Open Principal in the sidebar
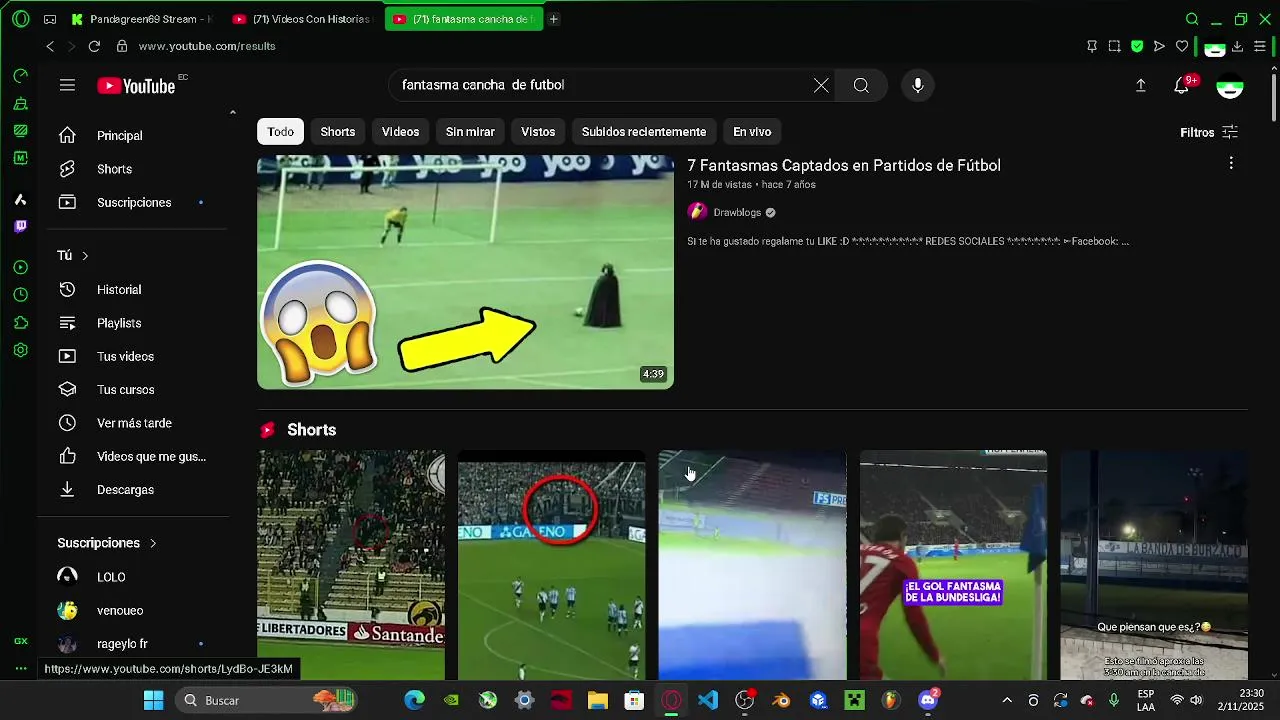 [134, 136]
